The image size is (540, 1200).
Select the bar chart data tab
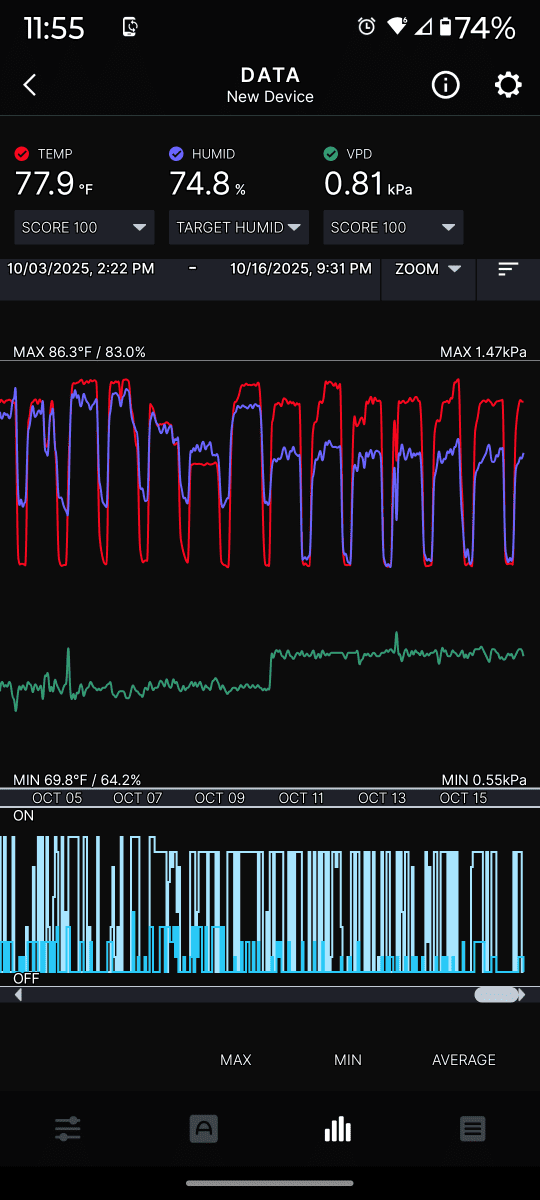tap(338, 1130)
